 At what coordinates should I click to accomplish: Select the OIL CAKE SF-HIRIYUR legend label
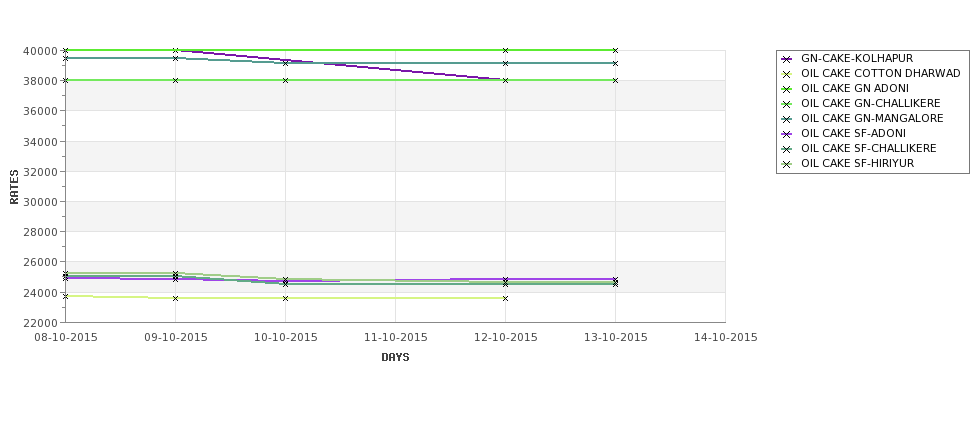point(857,164)
